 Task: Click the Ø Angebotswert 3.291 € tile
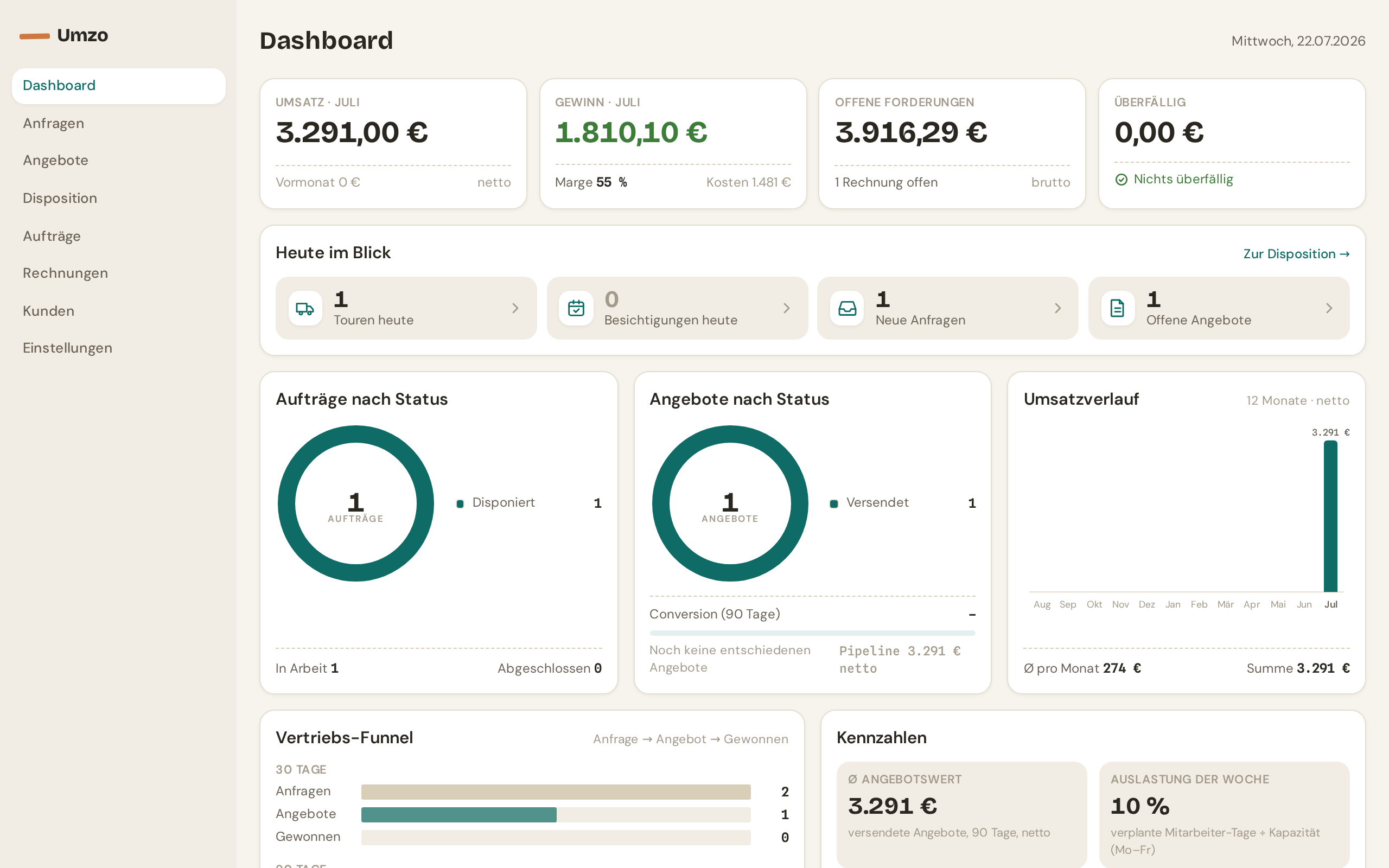(x=962, y=814)
